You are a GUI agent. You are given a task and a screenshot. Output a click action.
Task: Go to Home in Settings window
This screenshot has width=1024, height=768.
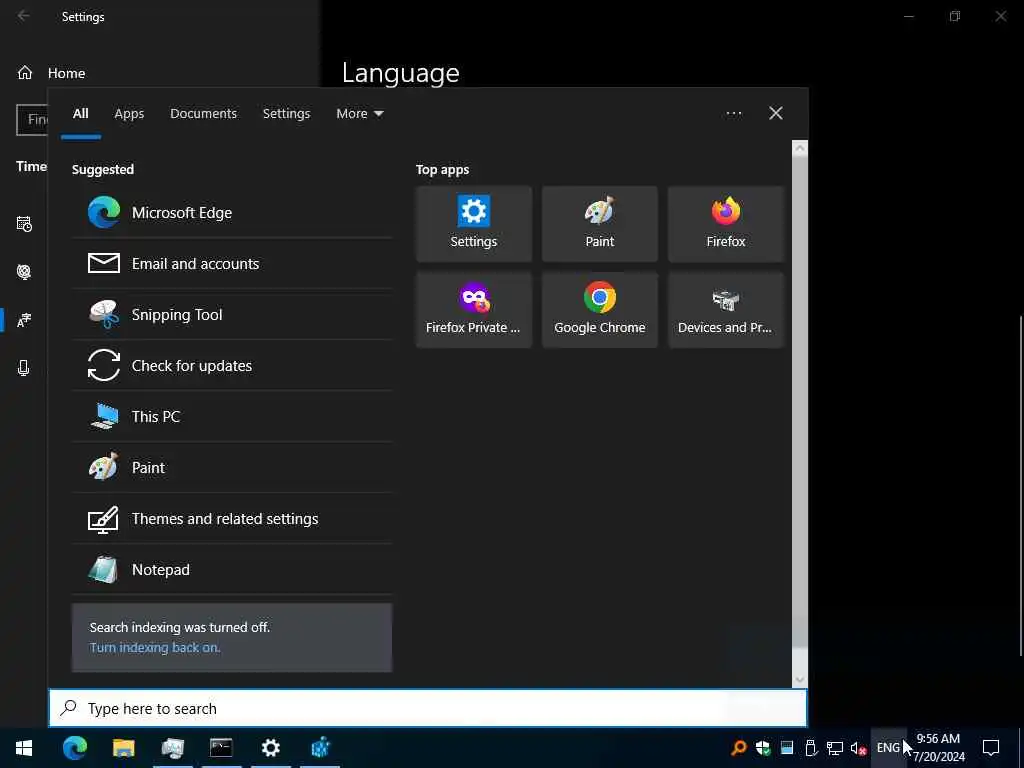coord(51,73)
